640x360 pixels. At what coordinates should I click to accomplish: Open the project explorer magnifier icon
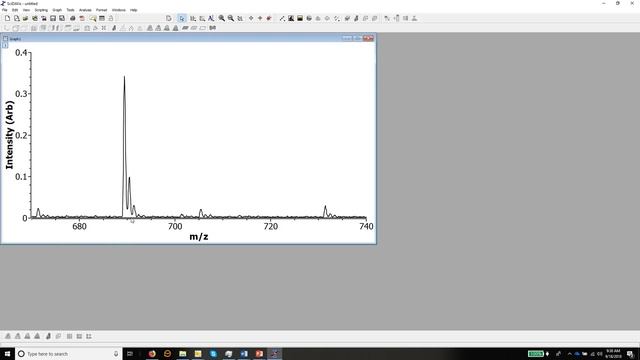pyautogui.click(x=93, y=18)
